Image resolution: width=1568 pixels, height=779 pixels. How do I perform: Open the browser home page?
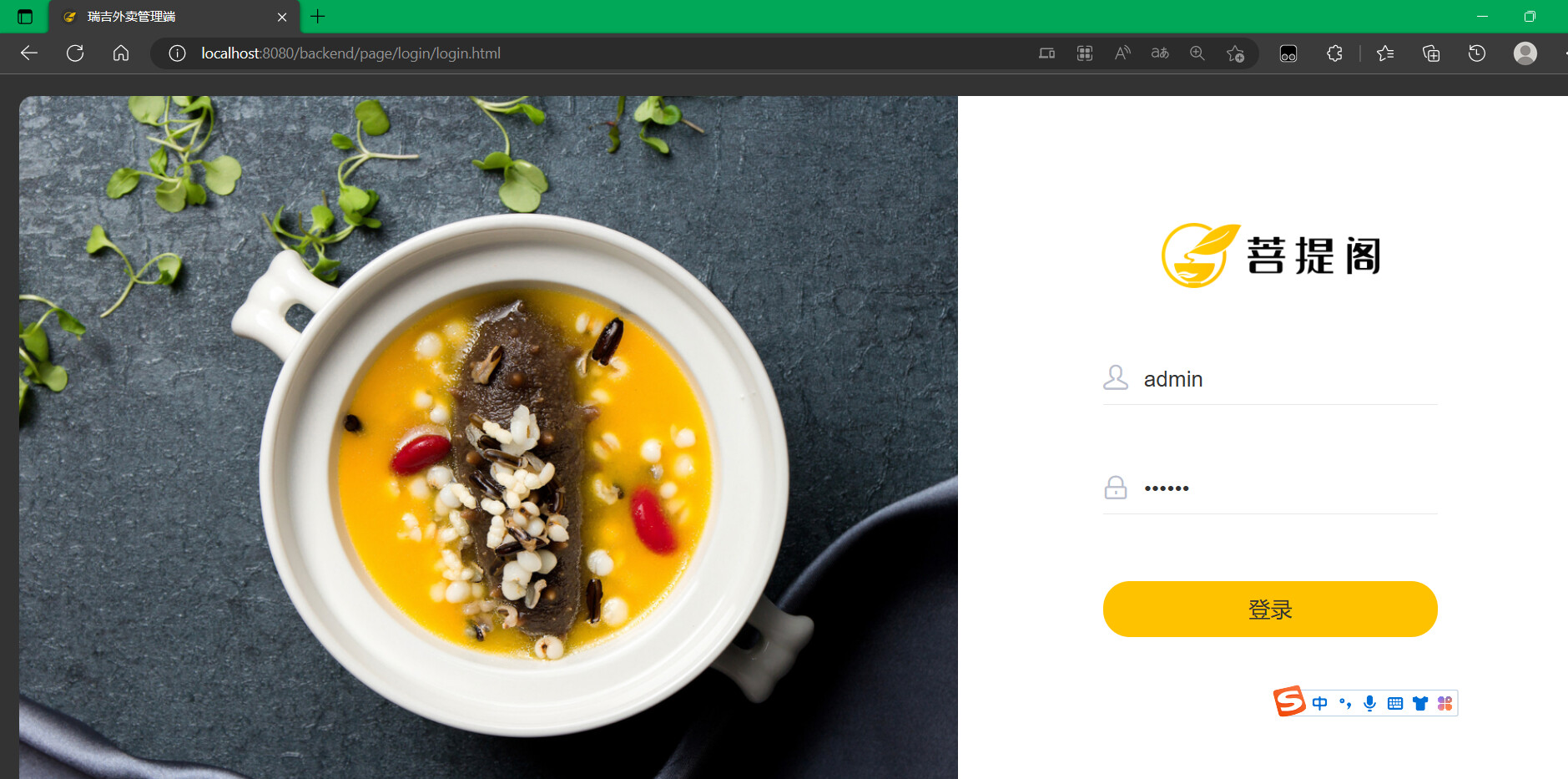pyautogui.click(x=121, y=53)
